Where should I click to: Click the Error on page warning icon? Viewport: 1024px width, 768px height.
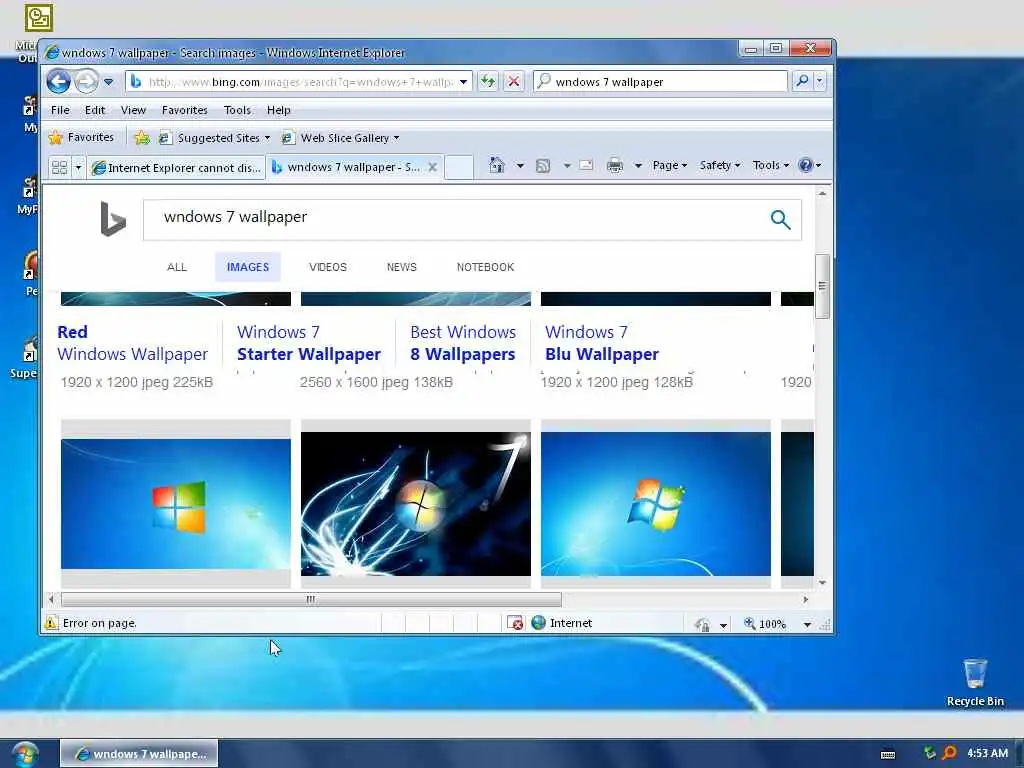51,623
